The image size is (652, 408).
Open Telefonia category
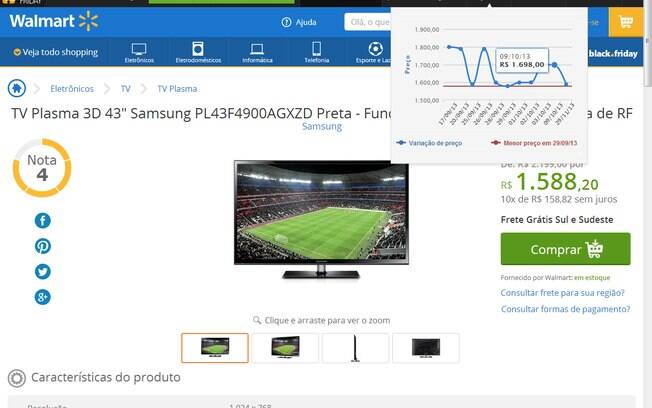pos(316,52)
